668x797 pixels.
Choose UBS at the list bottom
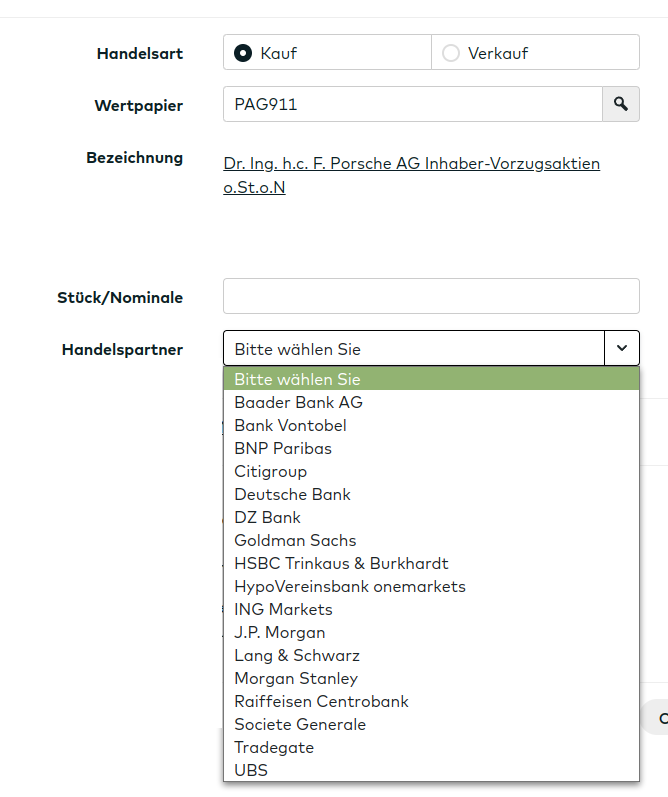tap(251, 770)
